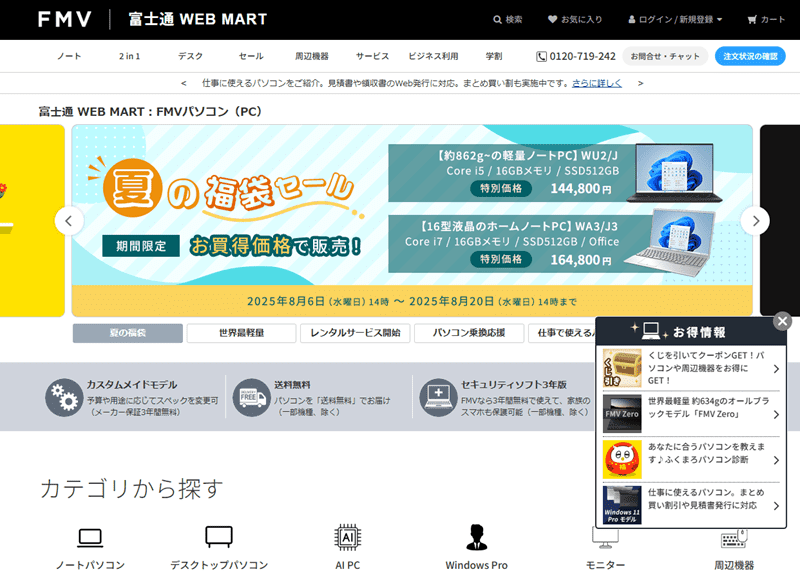Select the モニター category icon
This screenshot has width=800, height=574.
click(605, 538)
